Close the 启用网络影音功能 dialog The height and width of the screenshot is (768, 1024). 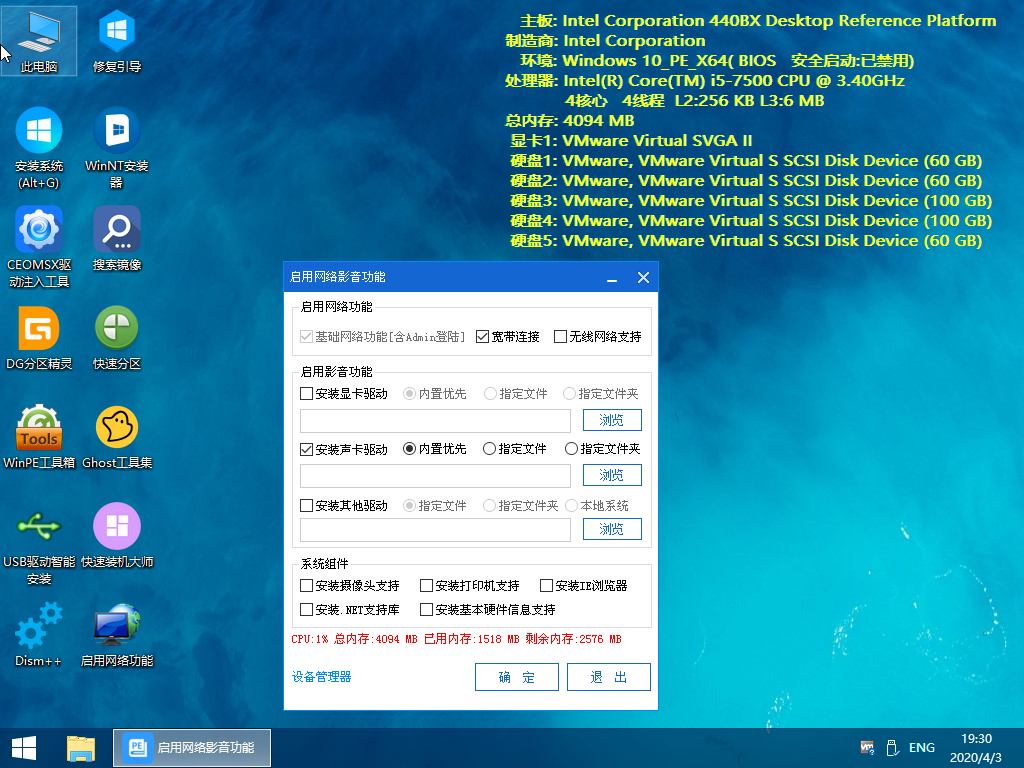point(643,278)
